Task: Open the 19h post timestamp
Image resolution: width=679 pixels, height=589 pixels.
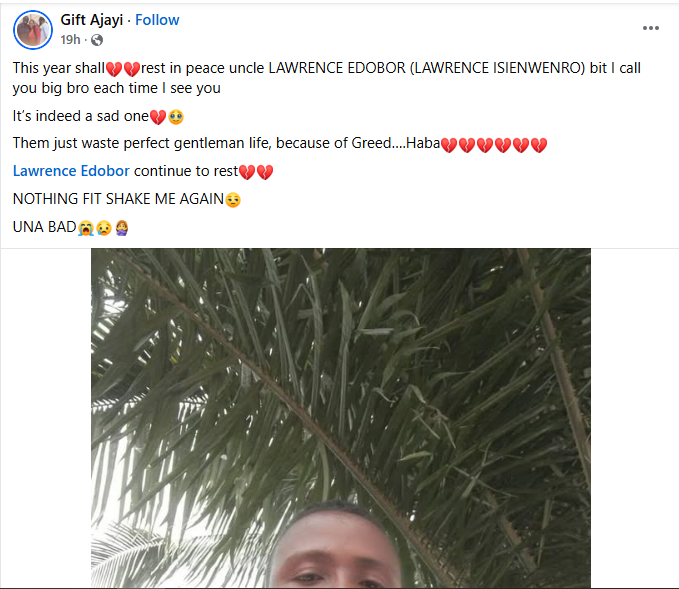Action: [70, 40]
